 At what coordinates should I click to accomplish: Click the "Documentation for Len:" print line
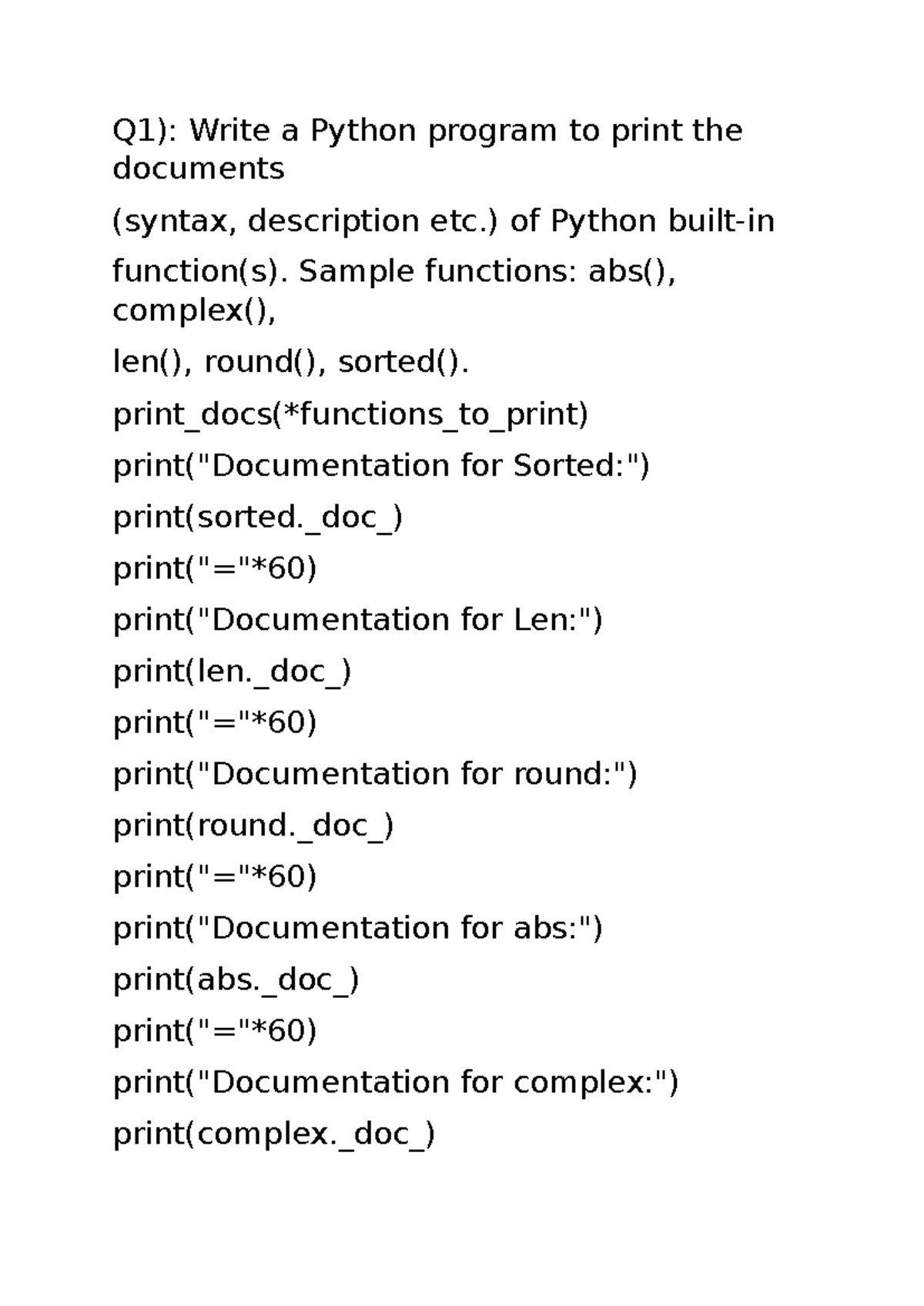357,620
